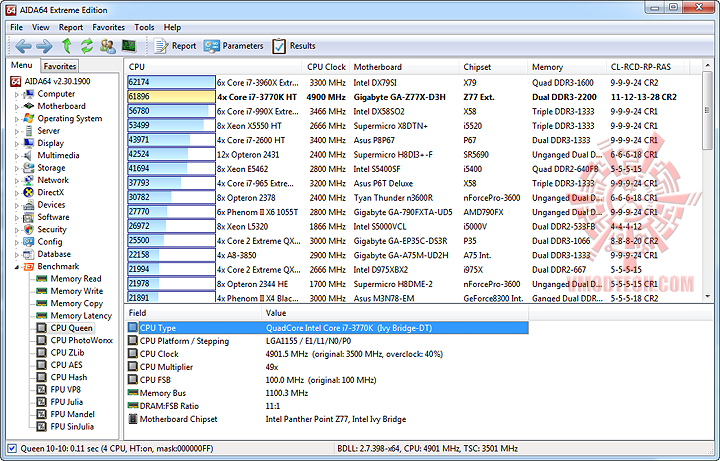
Task: Open the Memory Write benchmark
Action: 70,291
